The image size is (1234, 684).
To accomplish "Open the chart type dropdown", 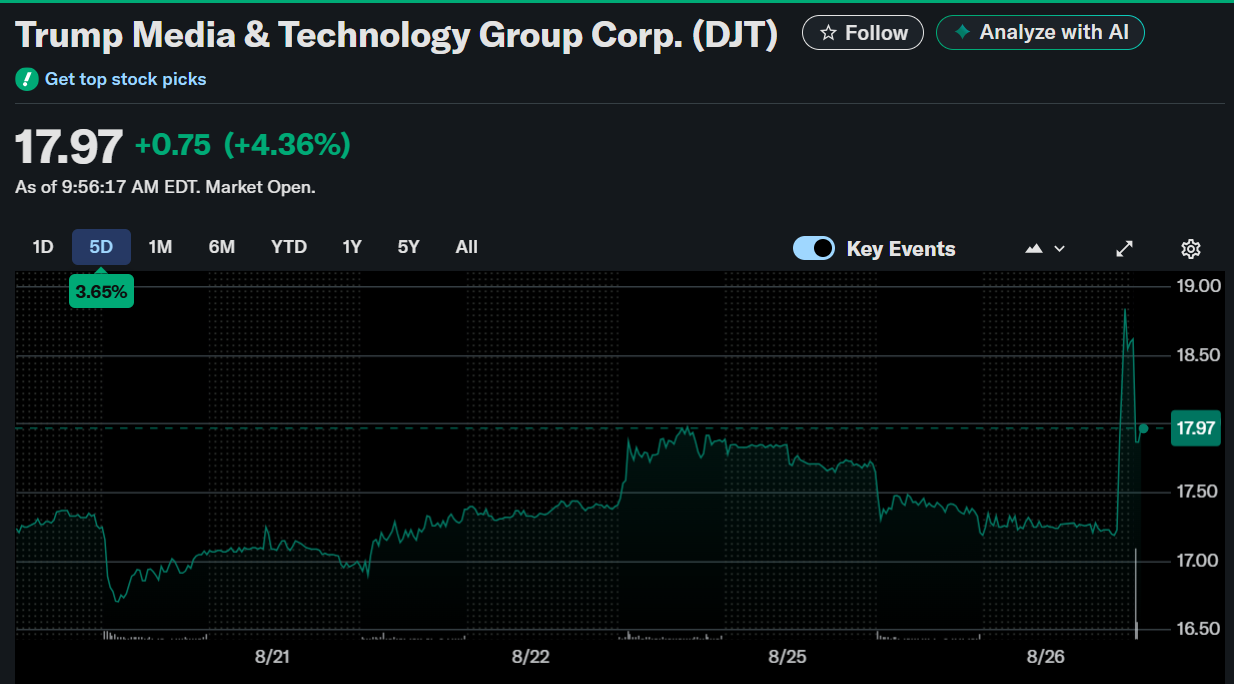I will (x=1045, y=249).
